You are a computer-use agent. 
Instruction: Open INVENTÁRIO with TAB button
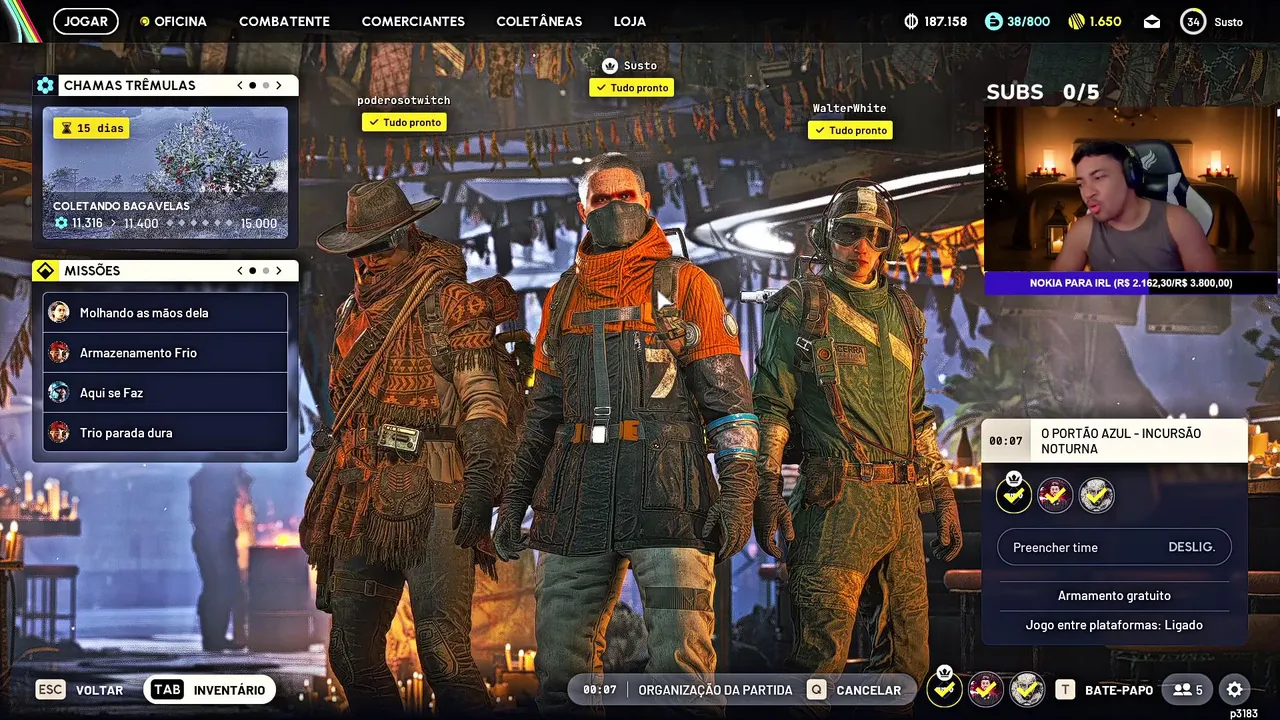209,690
